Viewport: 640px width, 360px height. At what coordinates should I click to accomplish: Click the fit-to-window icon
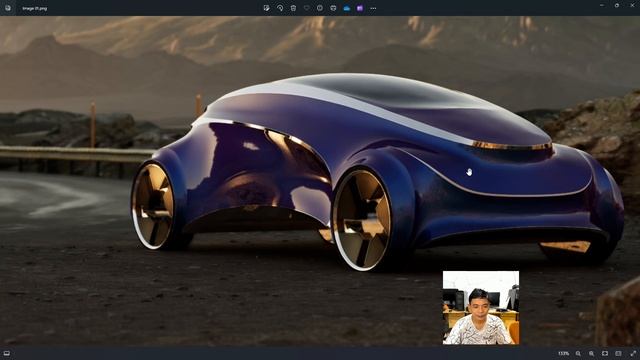[605, 353]
